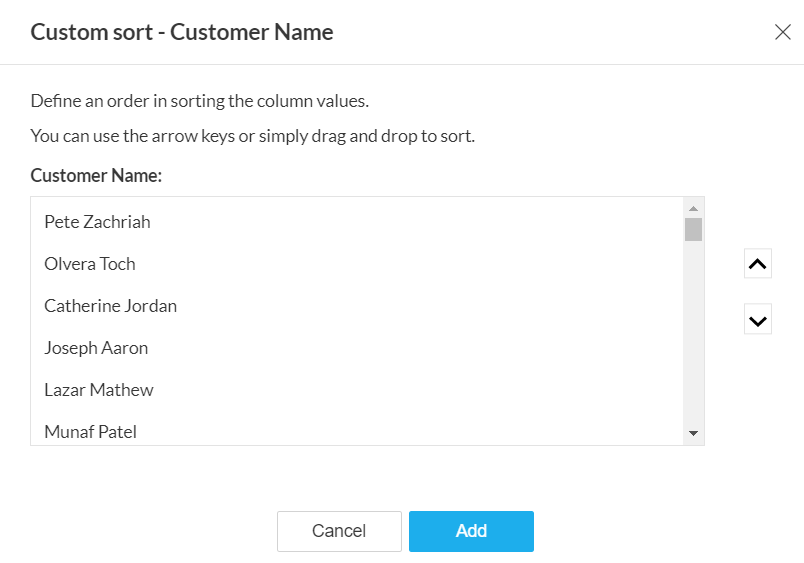Click the list scrollbar's up arrow
This screenshot has height=563, width=804.
pos(693,207)
